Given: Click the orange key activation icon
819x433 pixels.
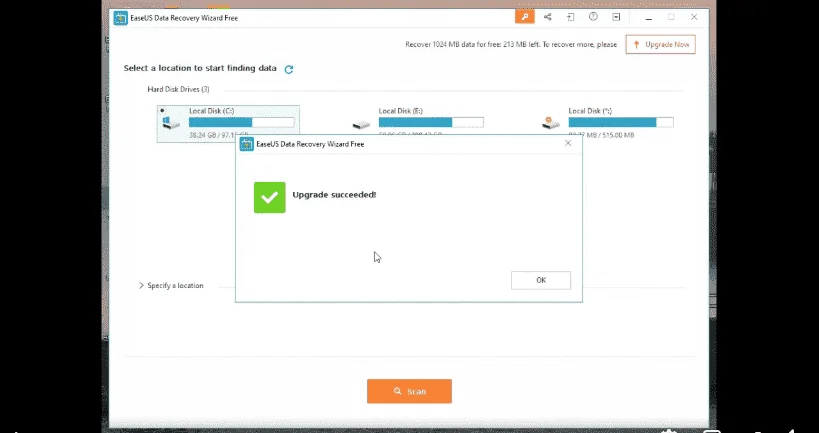Looking at the screenshot, I should [524, 17].
